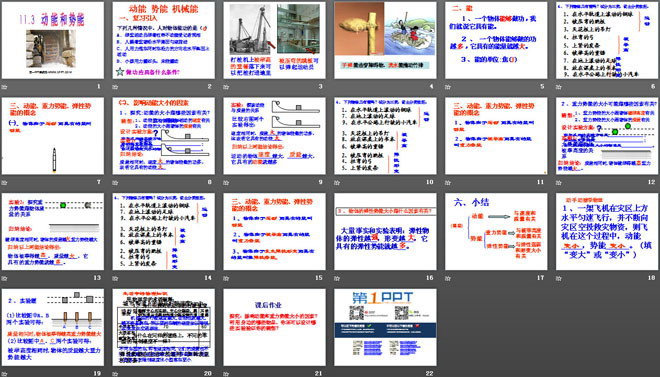
Task: Click the animation star icon under slide 2
Action: pos(115,87)
